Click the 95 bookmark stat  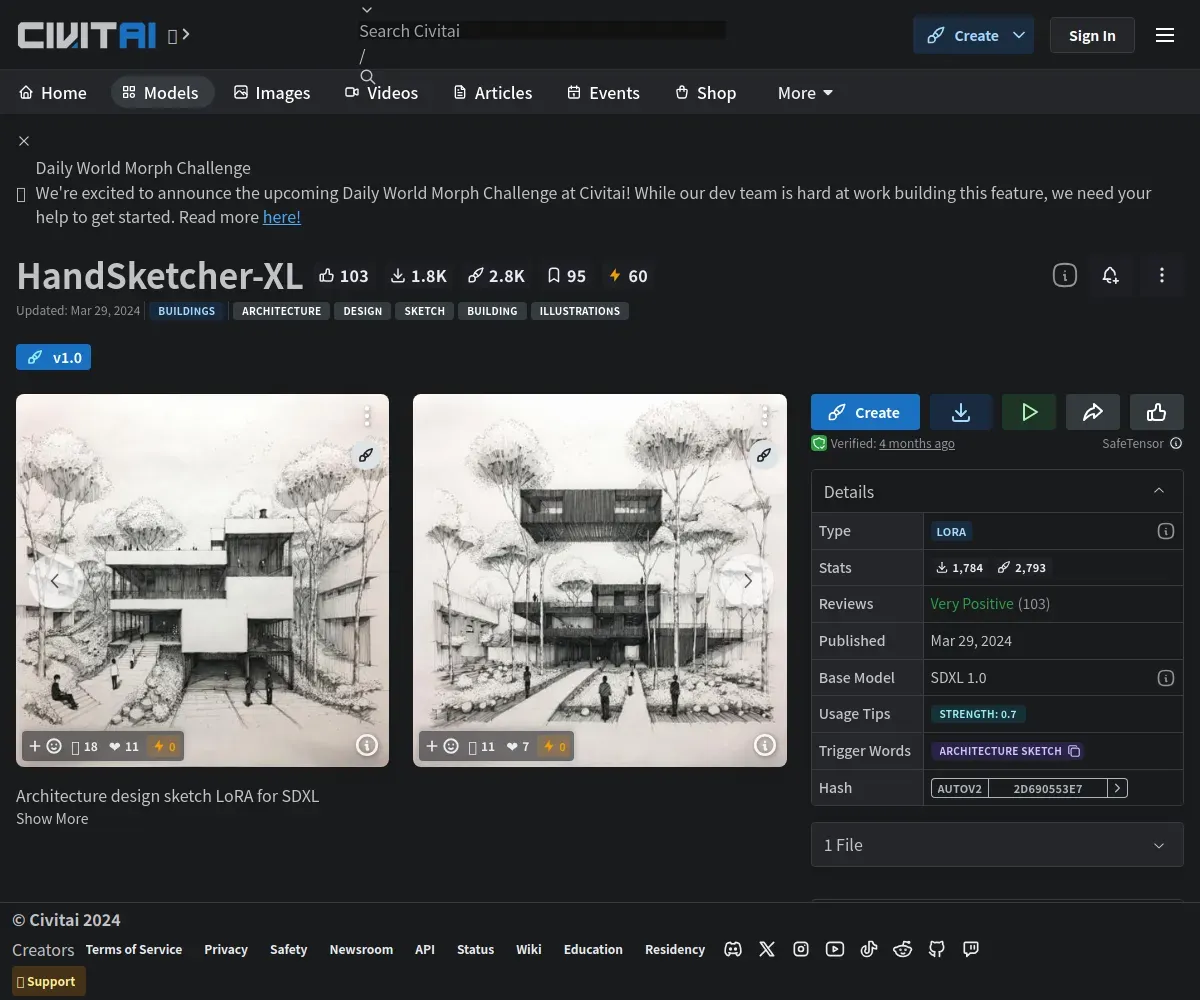566,276
